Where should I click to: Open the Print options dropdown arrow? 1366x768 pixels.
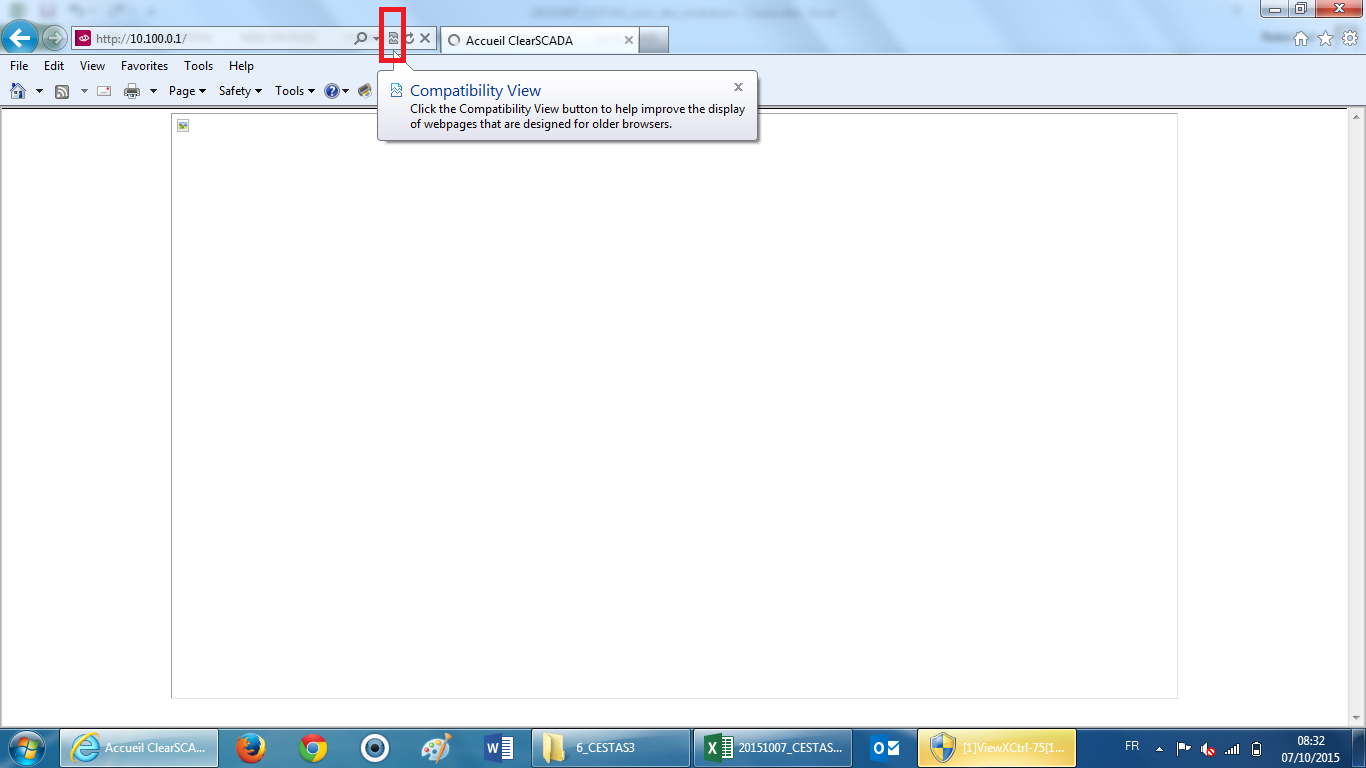pyautogui.click(x=153, y=91)
